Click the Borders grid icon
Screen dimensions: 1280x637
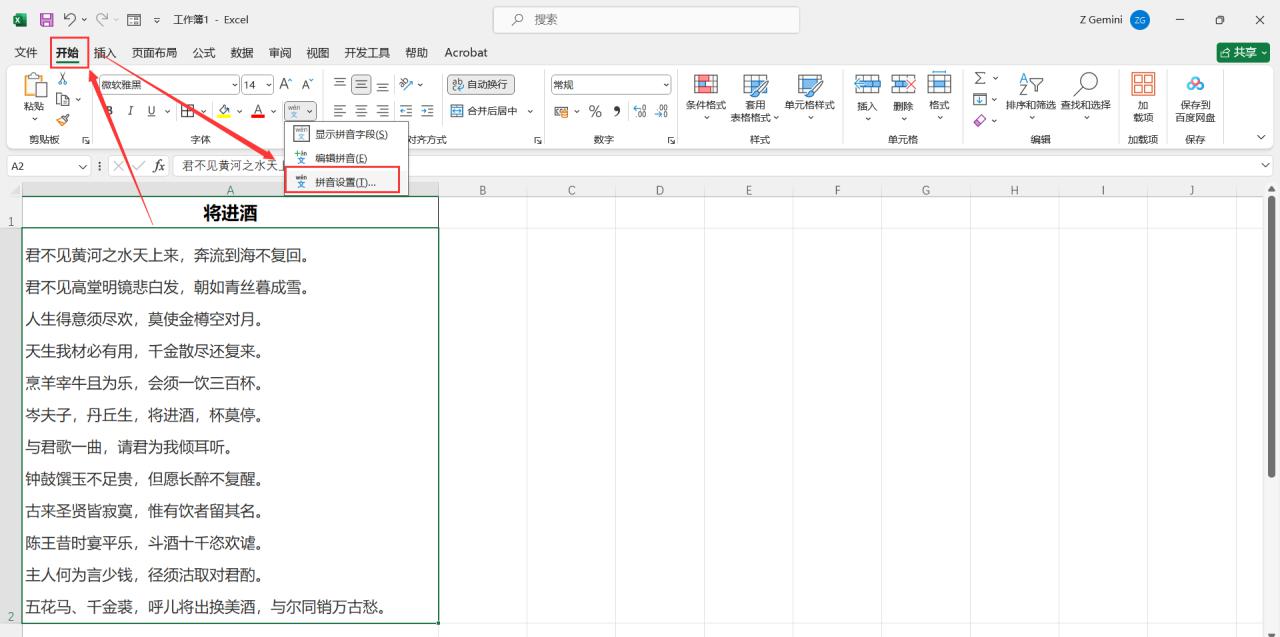189,111
